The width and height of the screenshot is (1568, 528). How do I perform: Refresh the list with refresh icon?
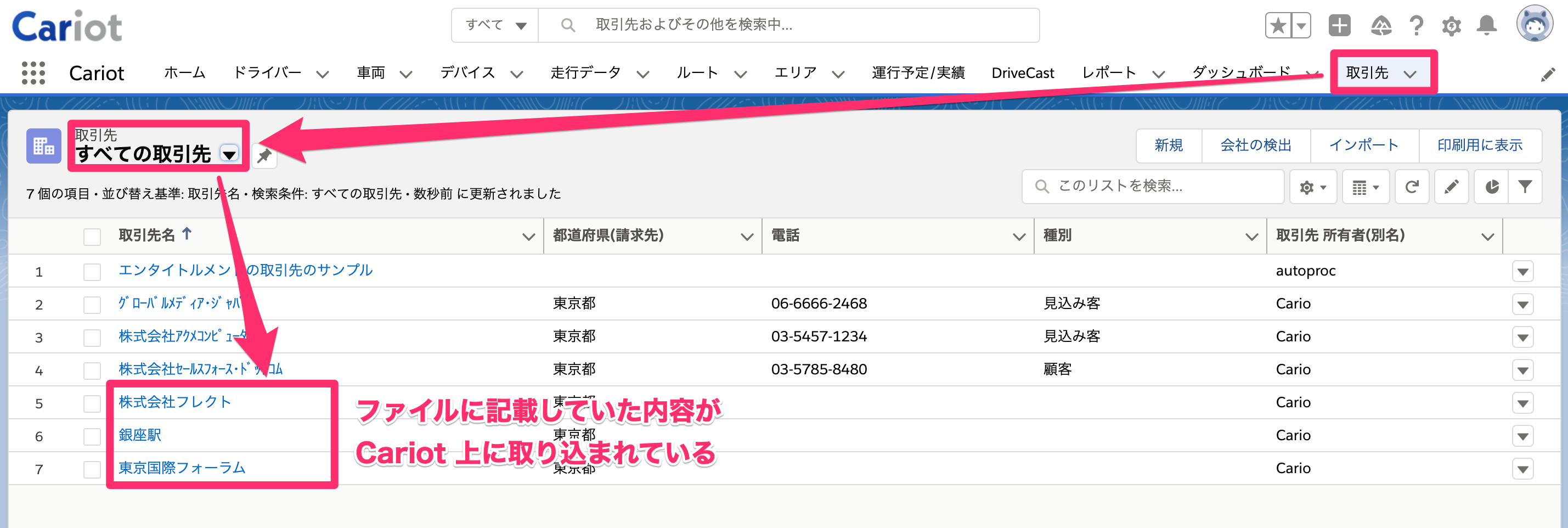click(x=1412, y=187)
